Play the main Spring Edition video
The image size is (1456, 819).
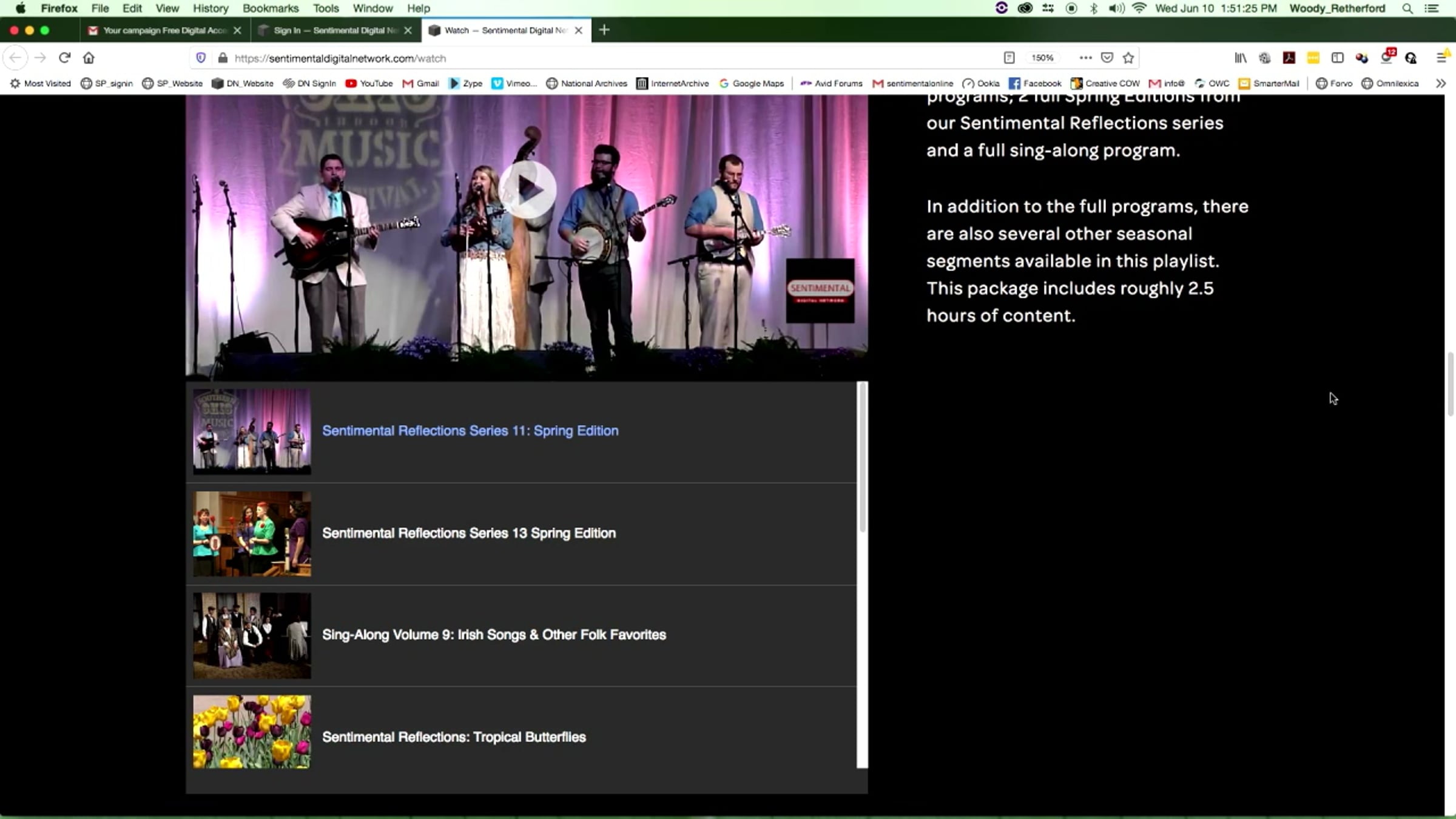click(527, 190)
